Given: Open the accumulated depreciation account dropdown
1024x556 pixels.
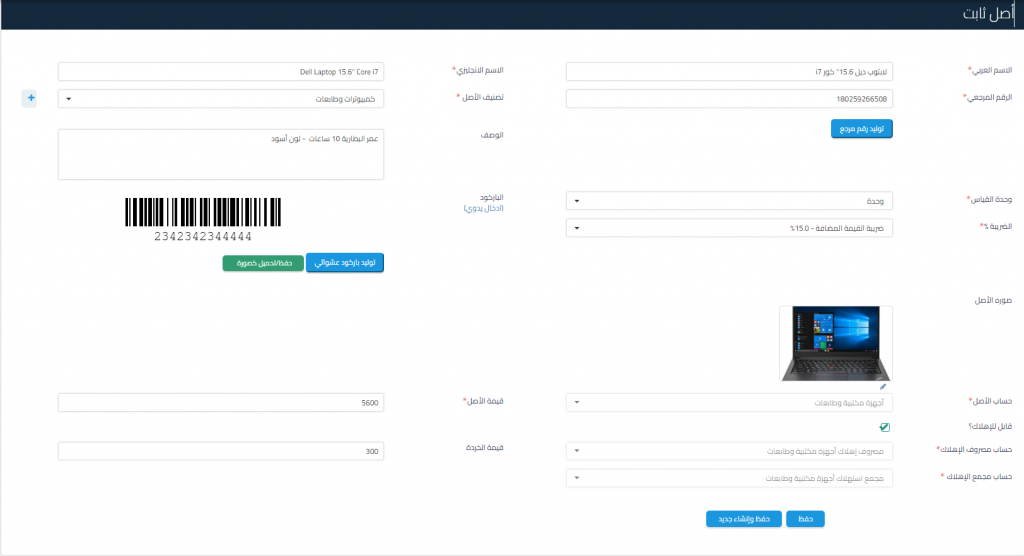Looking at the screenshot, I should point(729,479).
